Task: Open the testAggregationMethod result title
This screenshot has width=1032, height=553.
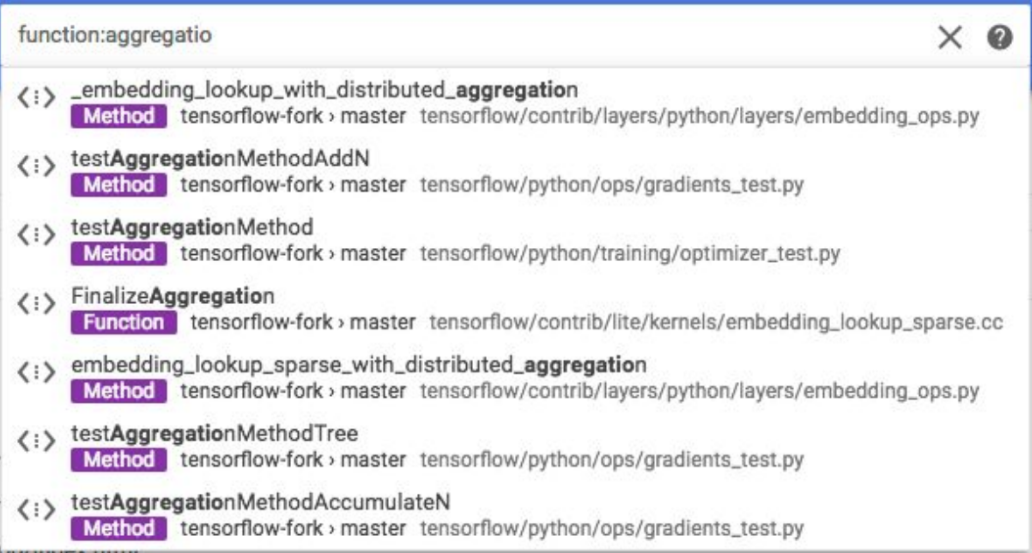Action: coord(192,227)
